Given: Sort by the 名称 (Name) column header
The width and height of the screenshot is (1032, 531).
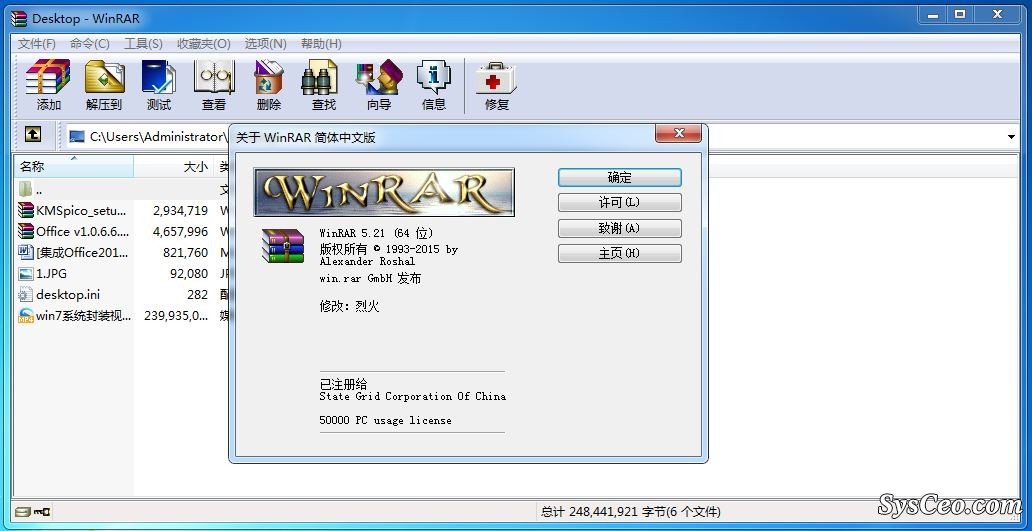Looking at the screenshot, I should coord(74,166).
